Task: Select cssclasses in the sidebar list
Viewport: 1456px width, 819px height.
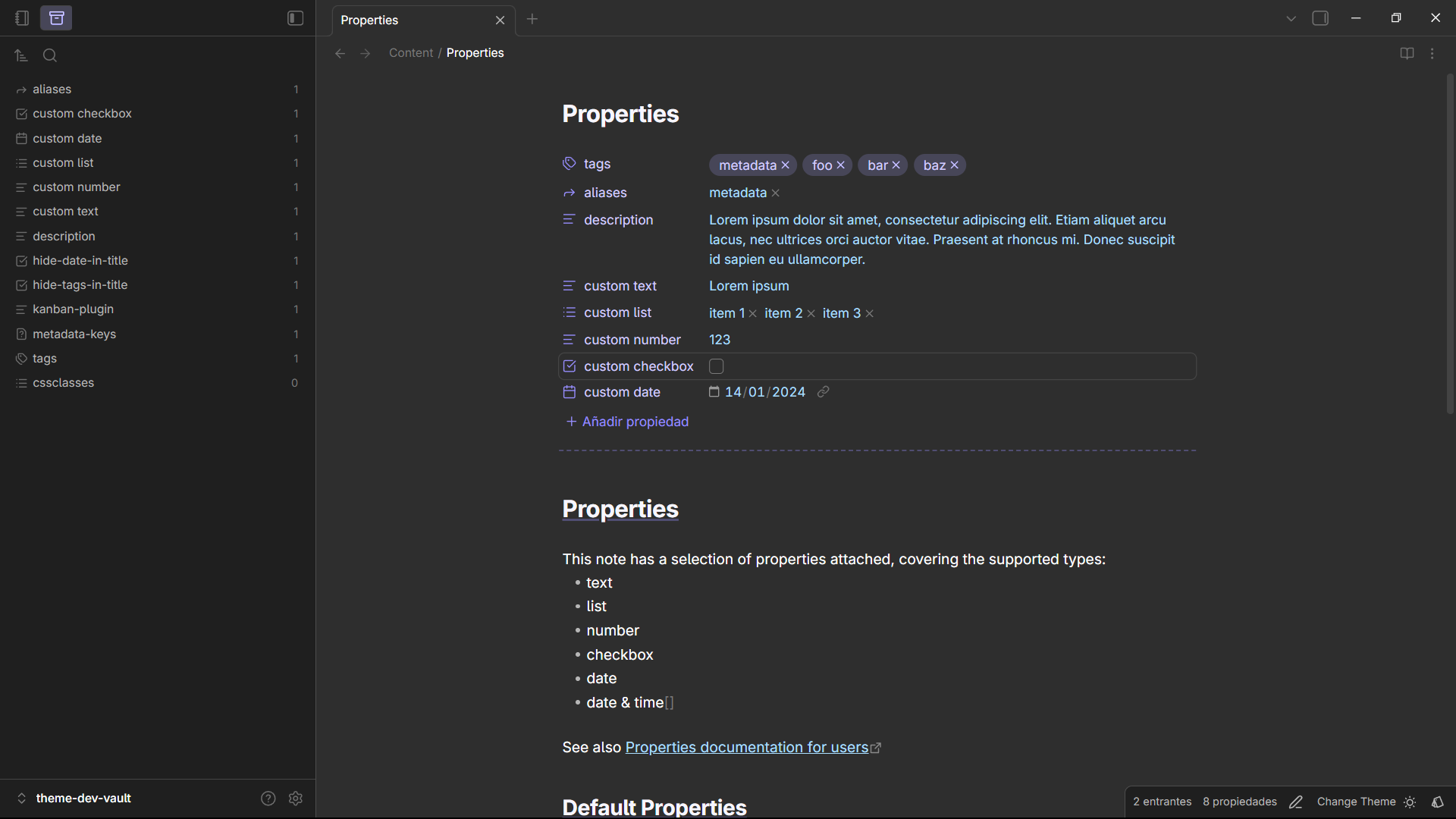Action: [x=157, y=383]
